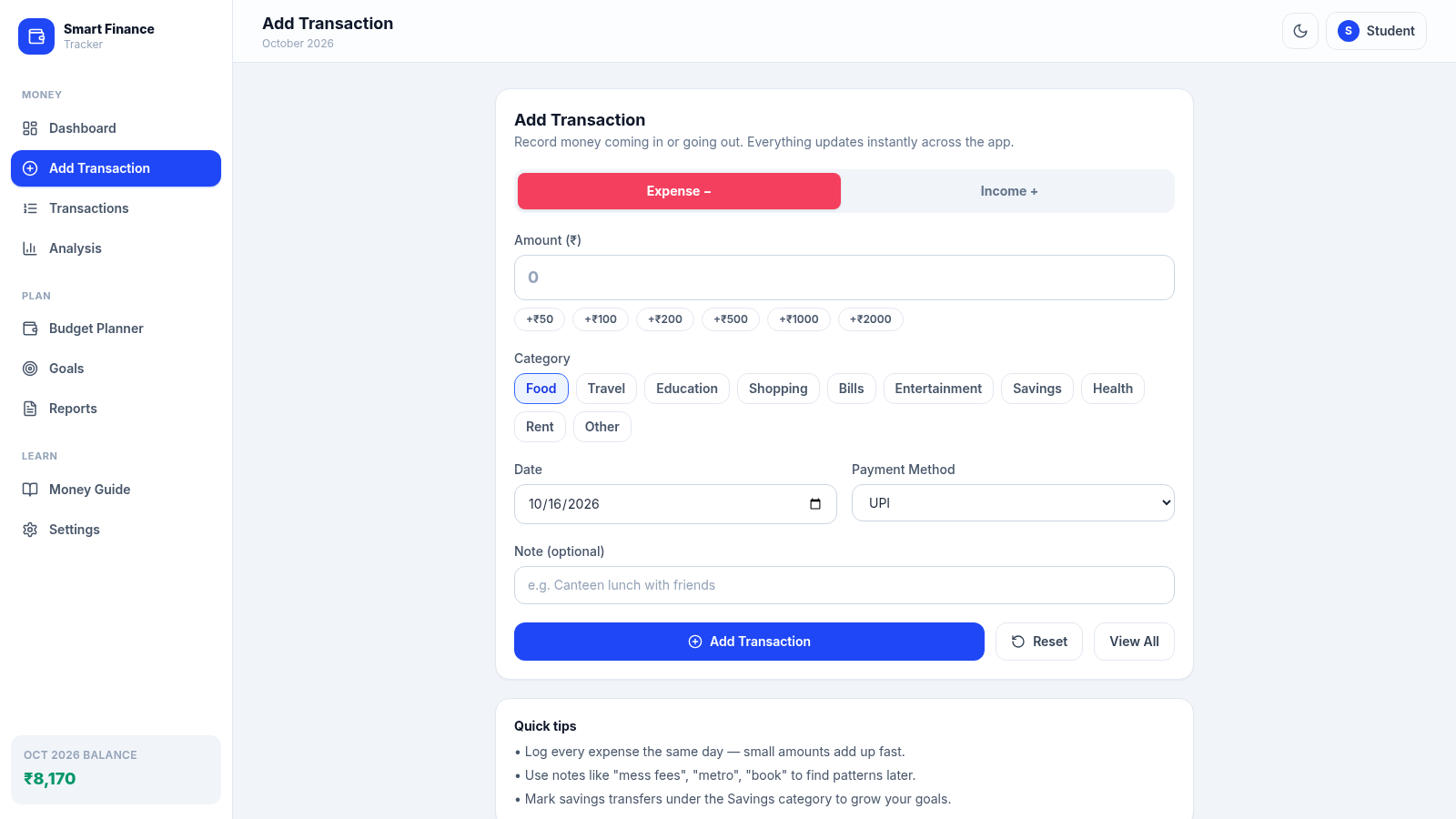This screenshot has height=819, width=1456.
Task: Open the Student profile menu
Action: [x=1376, y=31]
